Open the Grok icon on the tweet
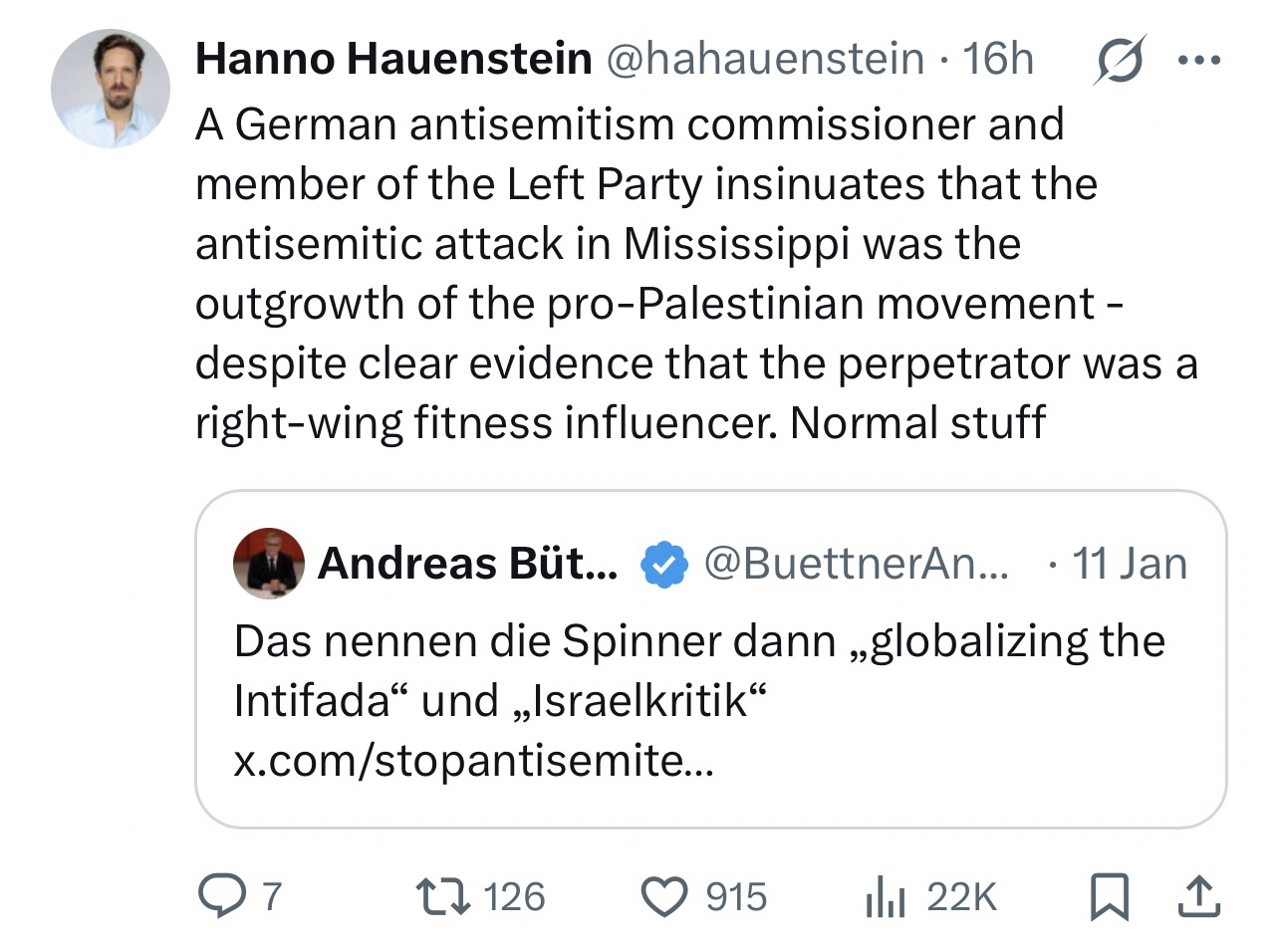The width and height of the screenshot is (1278, 952). coord(1119,61)
